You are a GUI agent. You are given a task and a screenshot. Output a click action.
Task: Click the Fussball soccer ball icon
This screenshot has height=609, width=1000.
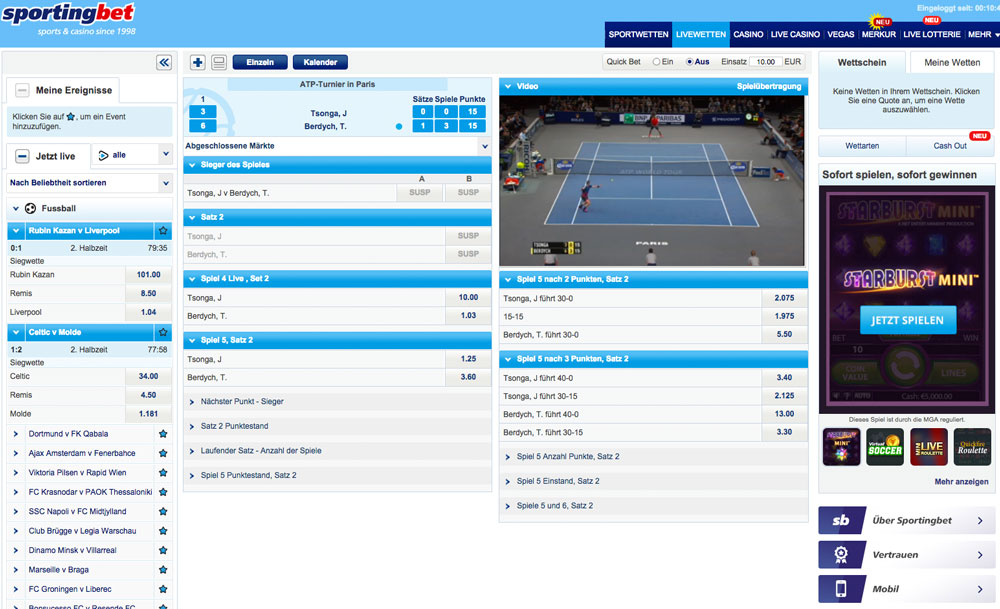point(30,209)
